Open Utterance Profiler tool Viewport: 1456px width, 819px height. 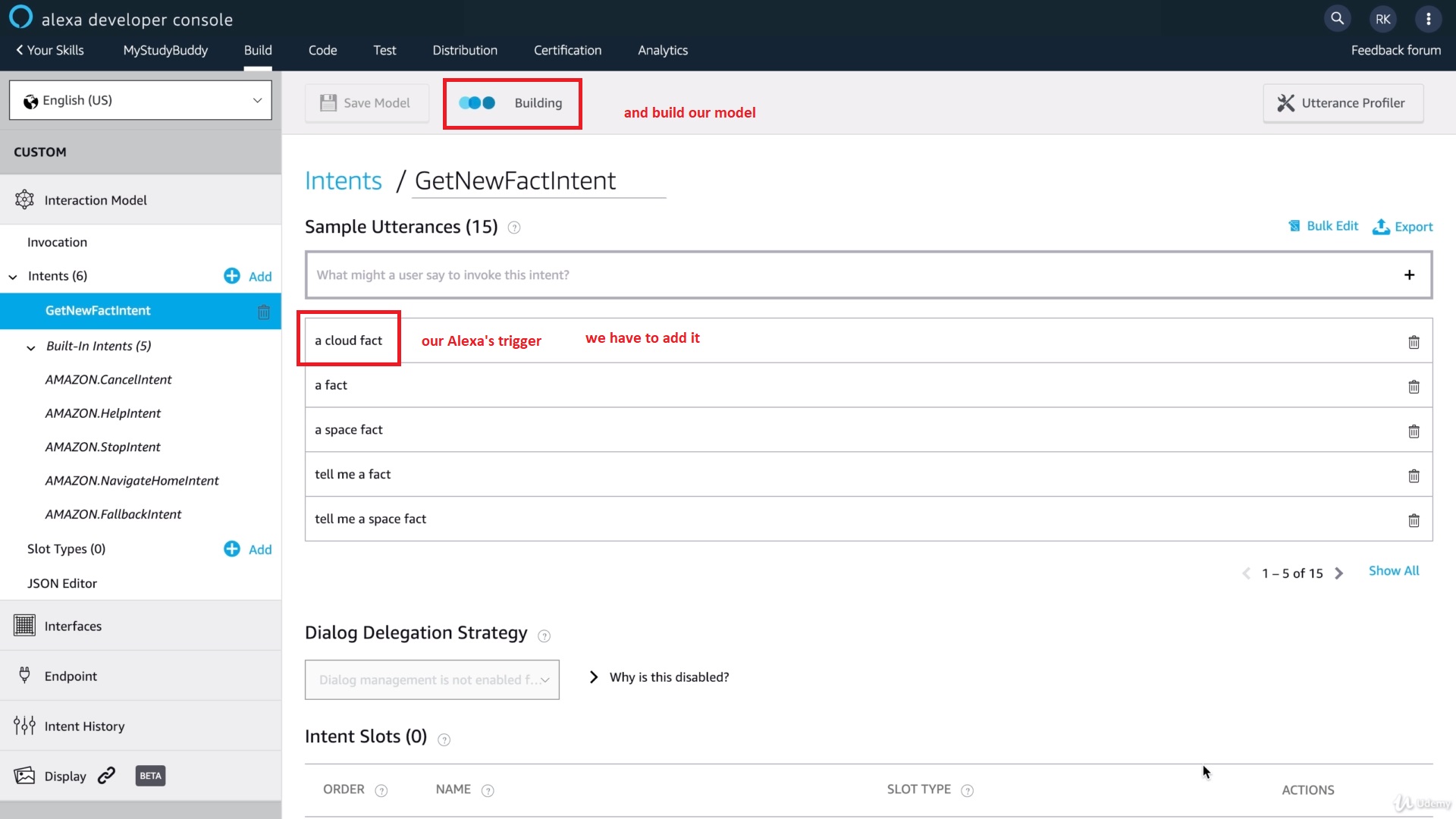[x=1342, y=103]
